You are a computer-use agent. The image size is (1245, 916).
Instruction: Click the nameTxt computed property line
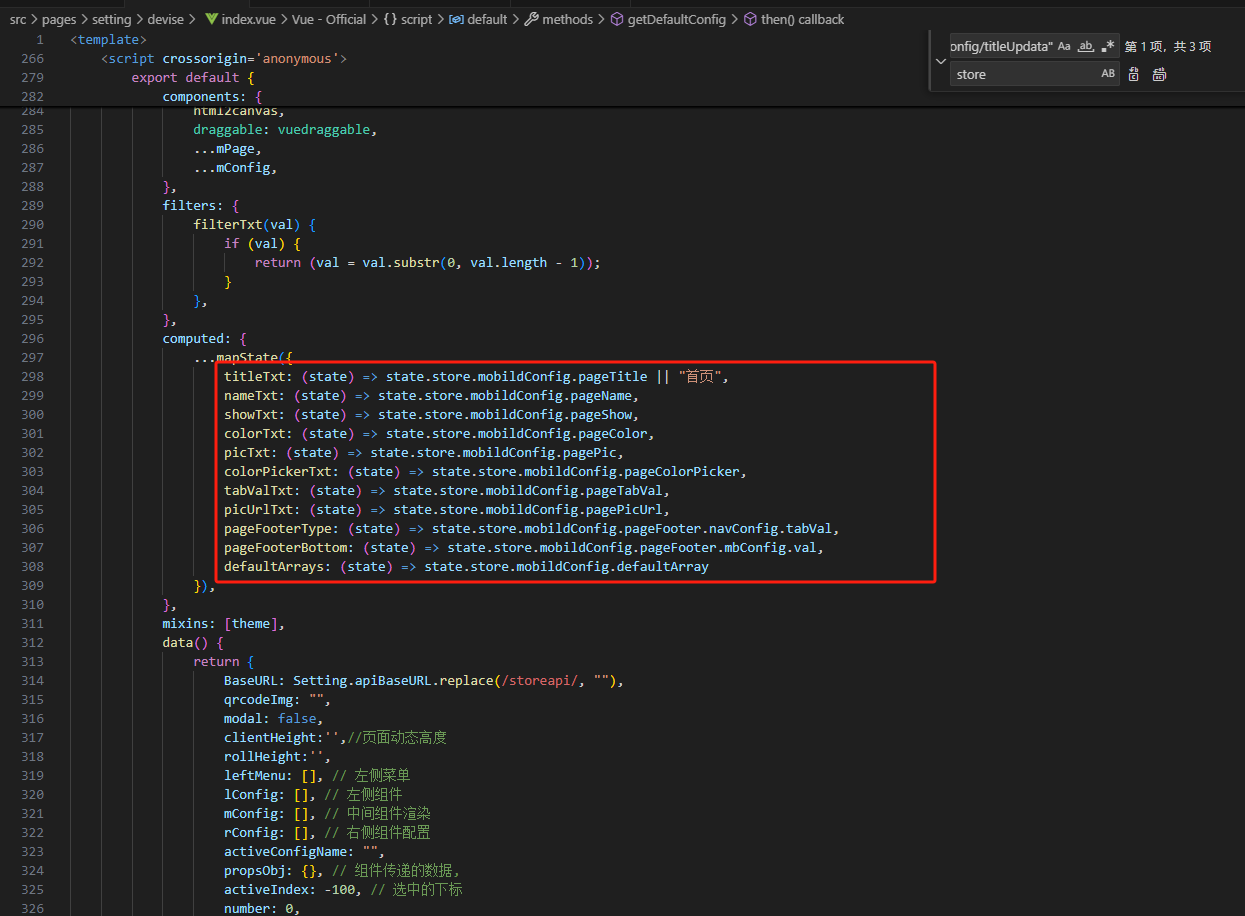[x=431, y=395]
